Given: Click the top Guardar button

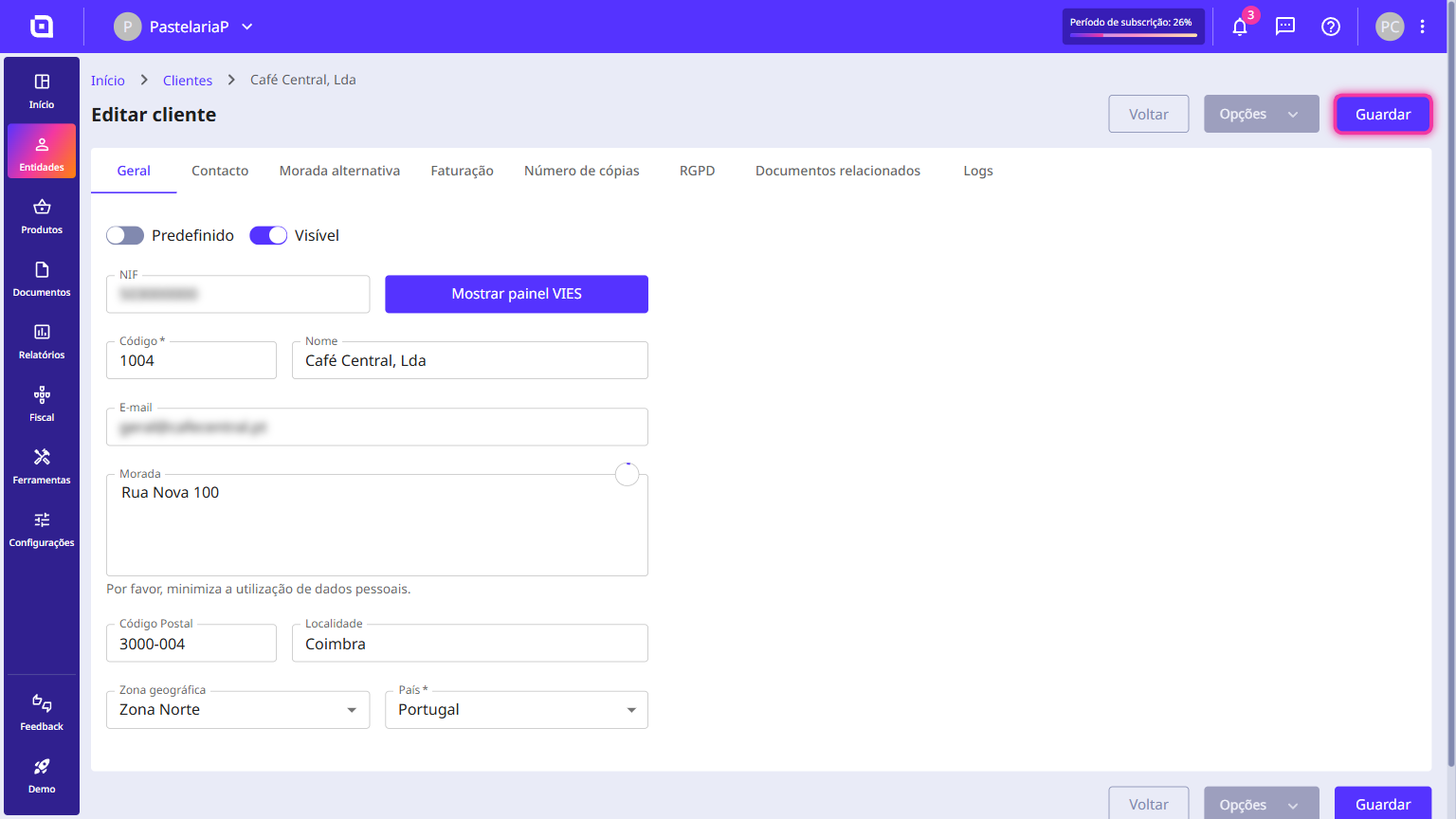Looking at the screenshot, I should coord(1383,114).
